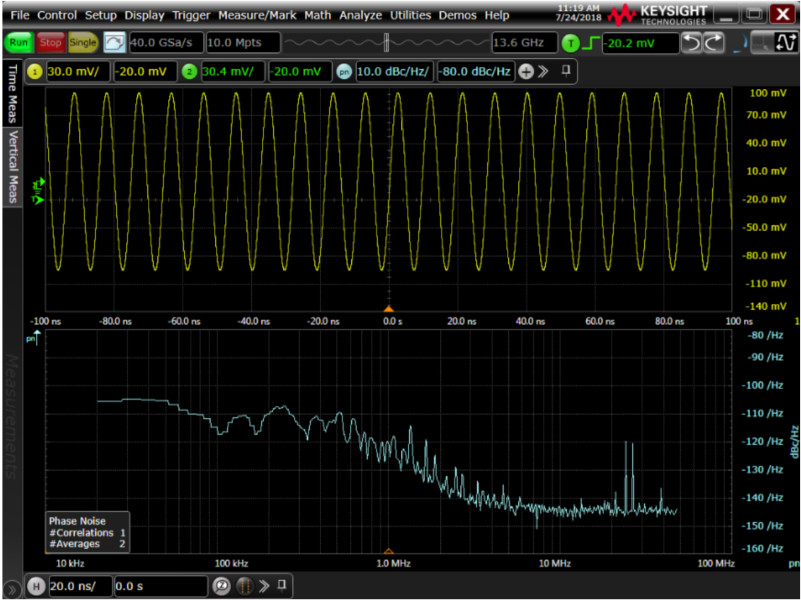Click the undo arrow icon
Screen dimensions: 801x600
(692, 43)
